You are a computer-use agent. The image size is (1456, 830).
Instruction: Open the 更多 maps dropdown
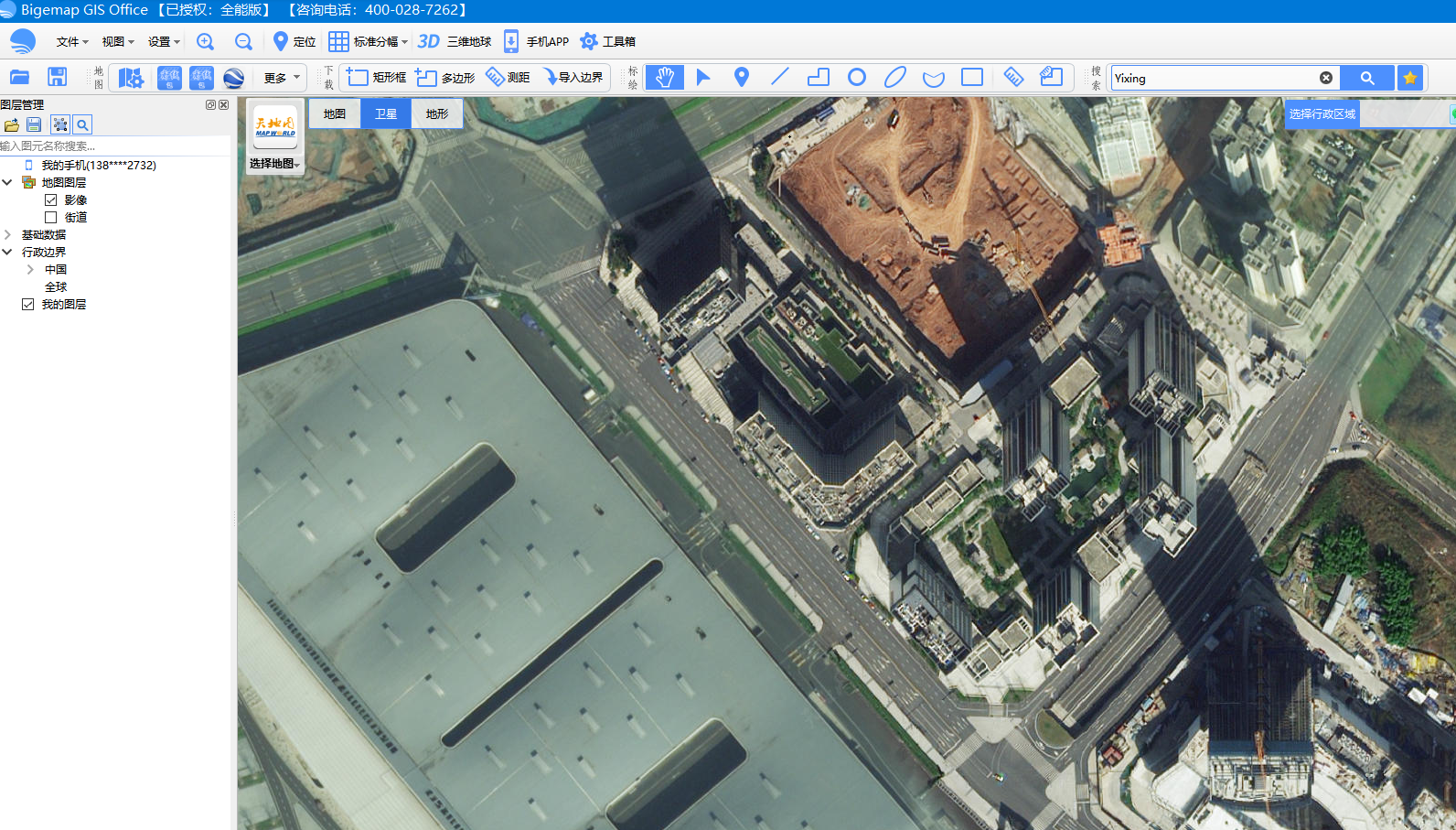coord(281,79)
